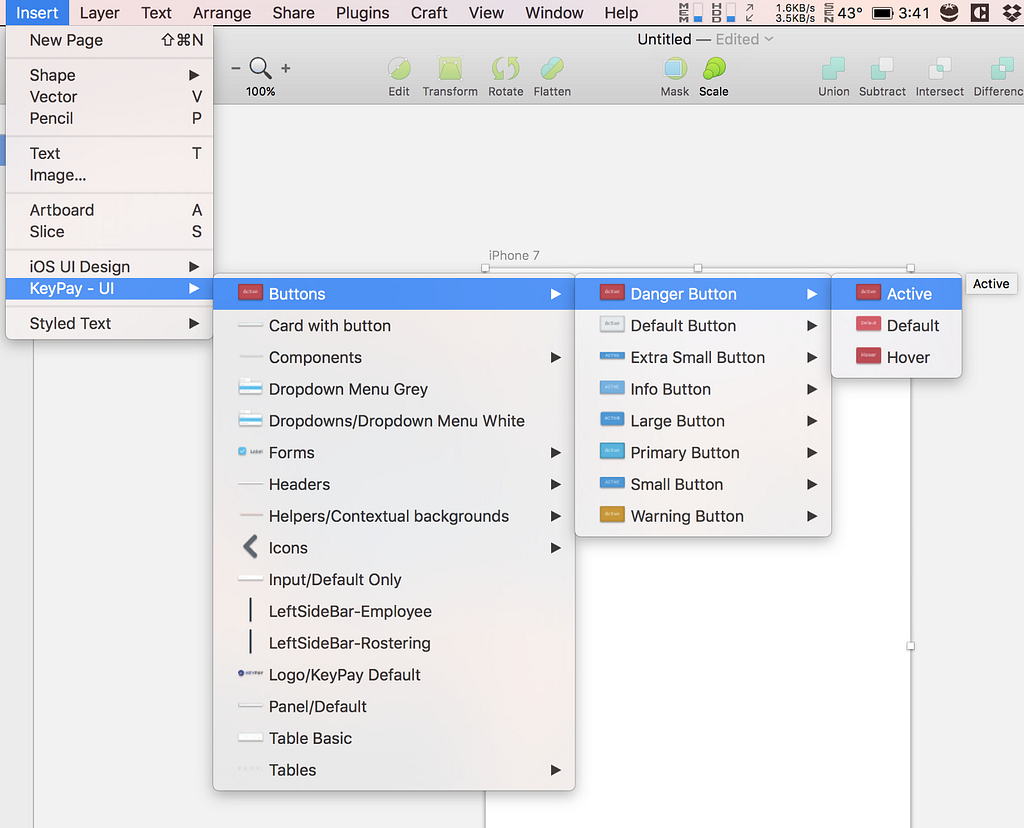Viewport: 1024px width, 828px height.
Task: Open the Arrange menu
Action: 222,12
